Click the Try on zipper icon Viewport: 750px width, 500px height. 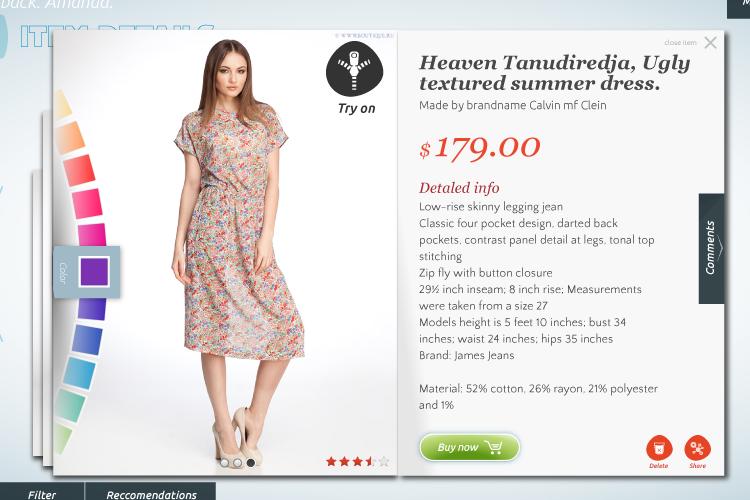tap(354, 70)
